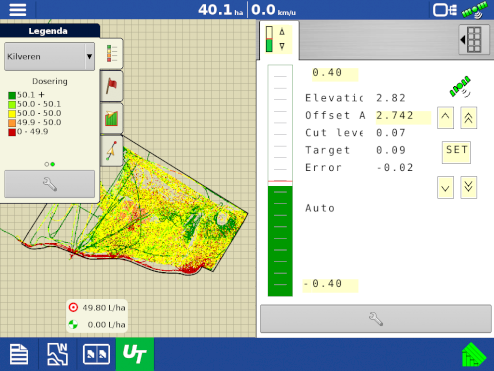Select the guidance line AB icon
This screenshot has width=494, height=371.
click(111, 151)
